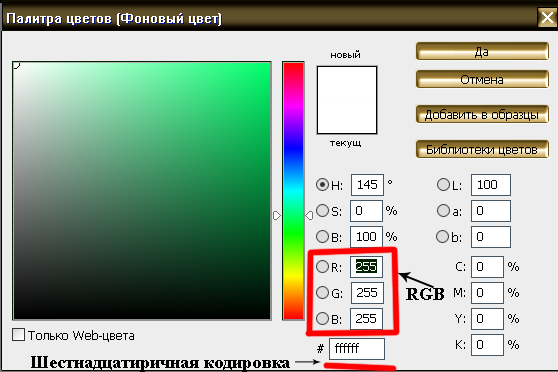Click the Y yellow percent field
The height and width of the screenshot is (372, 558).
pyautogui.click(x=487, y=319)
